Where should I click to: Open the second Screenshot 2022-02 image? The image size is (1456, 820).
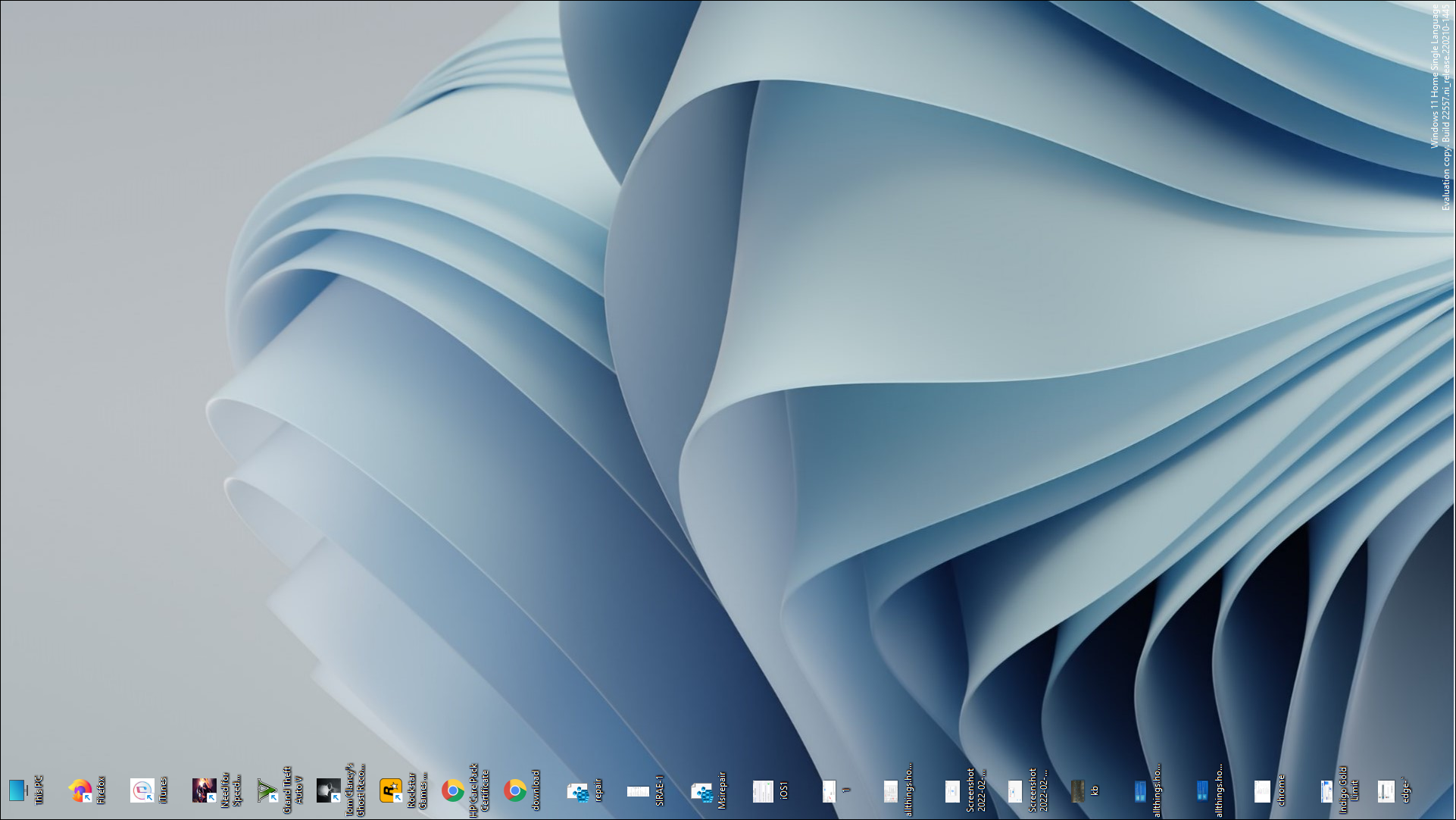1015,791
